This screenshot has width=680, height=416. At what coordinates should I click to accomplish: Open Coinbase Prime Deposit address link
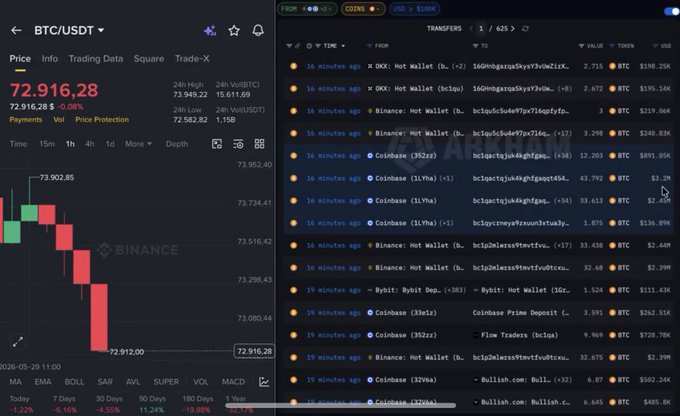pos(521,313)
